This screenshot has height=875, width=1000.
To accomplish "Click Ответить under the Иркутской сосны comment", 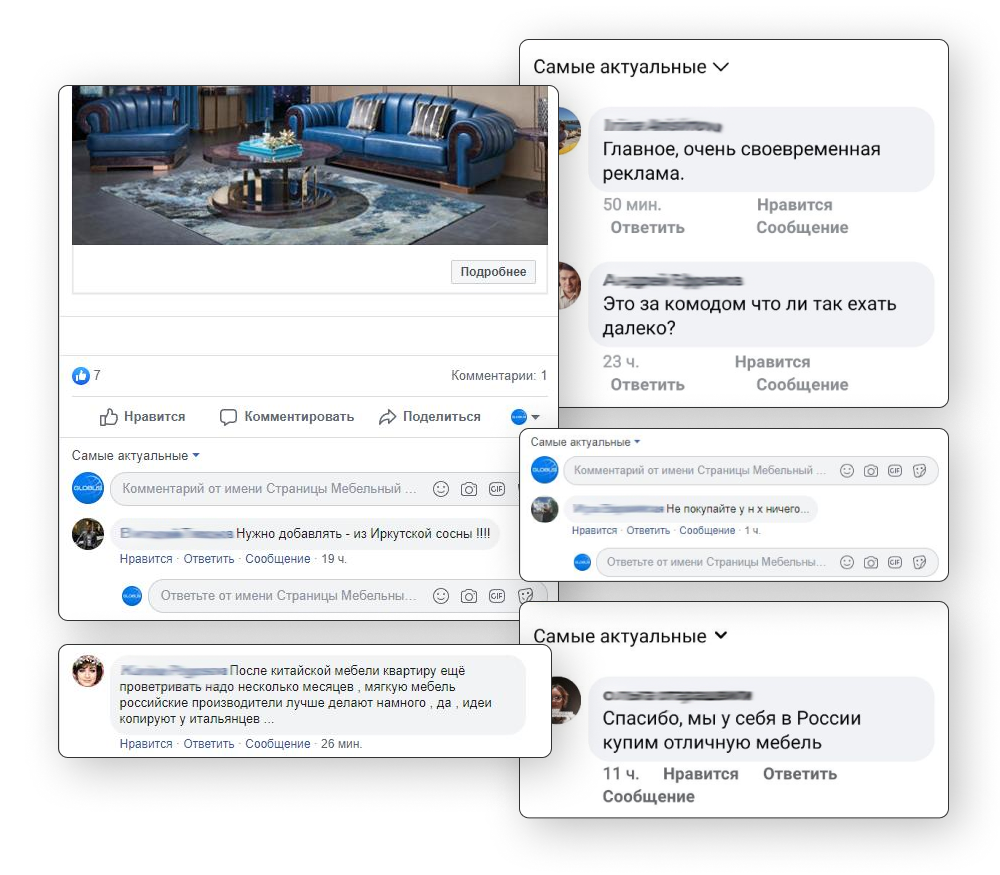I will (209, 559).
